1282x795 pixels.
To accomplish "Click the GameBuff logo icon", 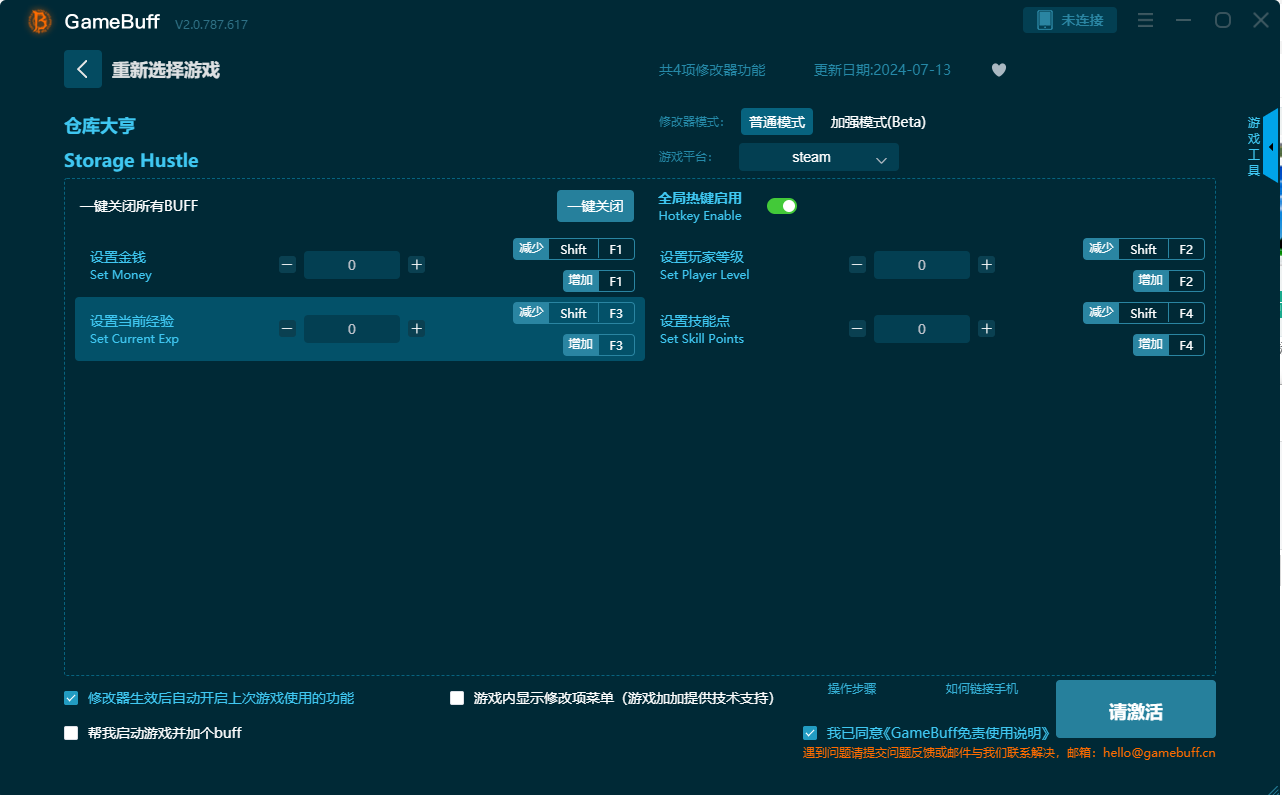I will (x=40, y=21).
